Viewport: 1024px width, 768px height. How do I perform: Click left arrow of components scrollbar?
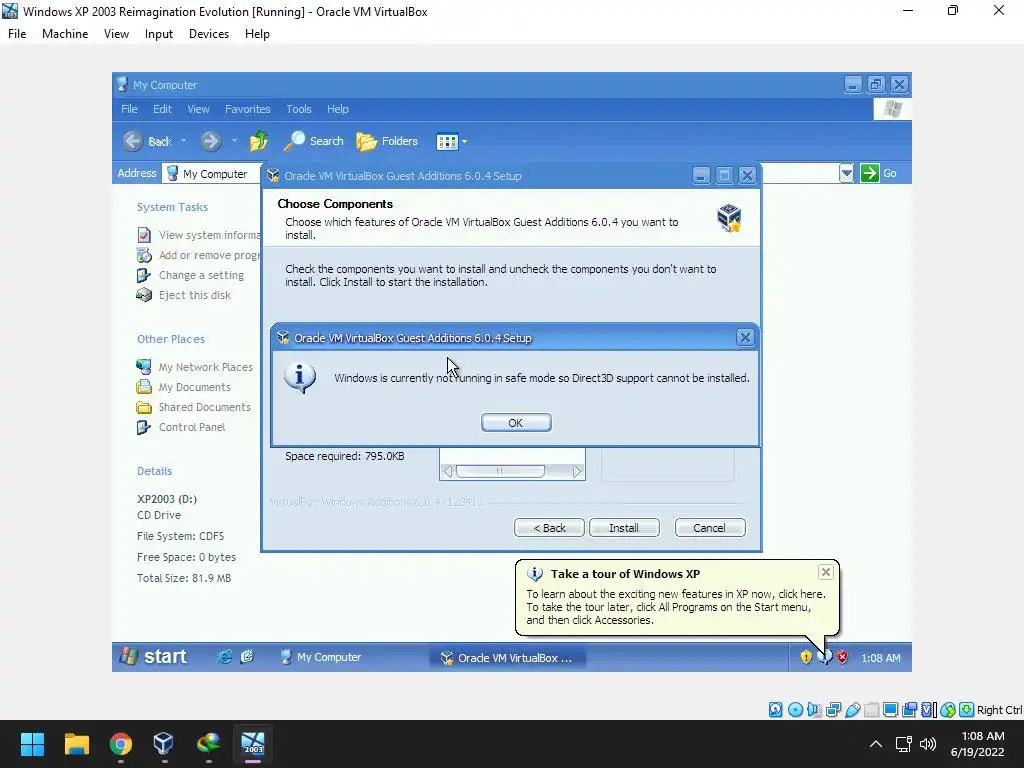tap(447, 471)
